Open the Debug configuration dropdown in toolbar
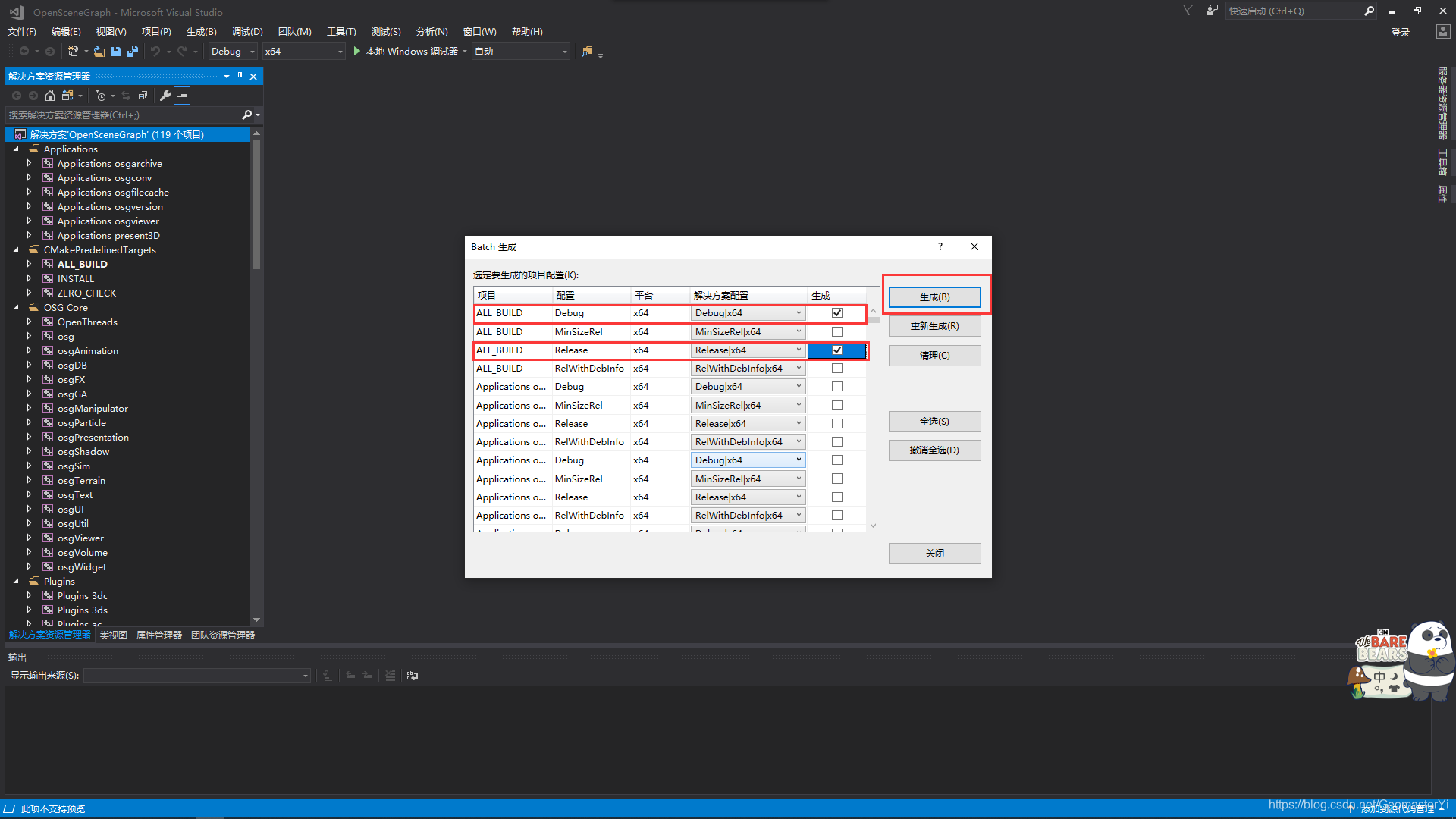 point(233,52)
